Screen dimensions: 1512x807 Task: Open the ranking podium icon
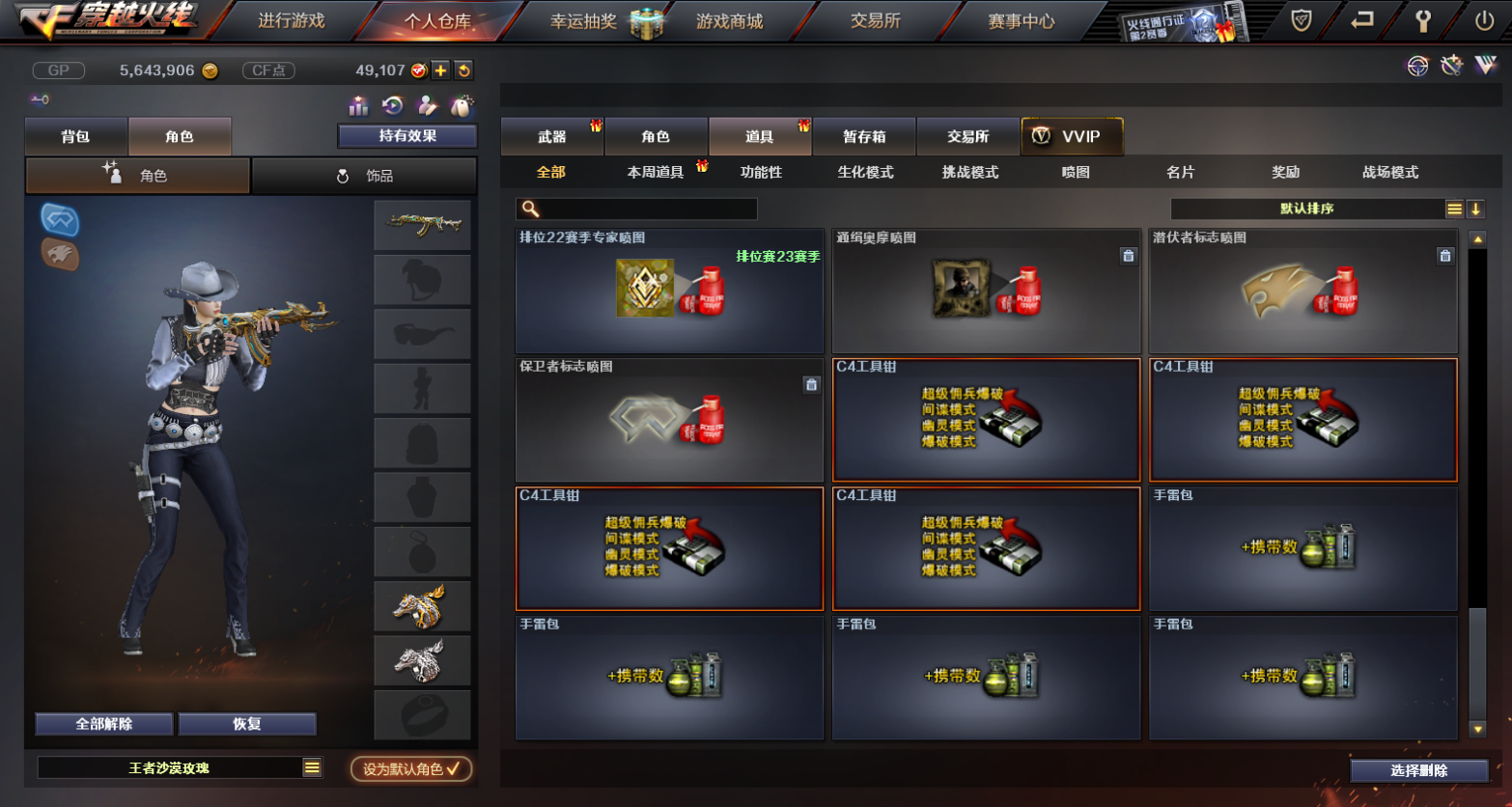tap(358, 105)
